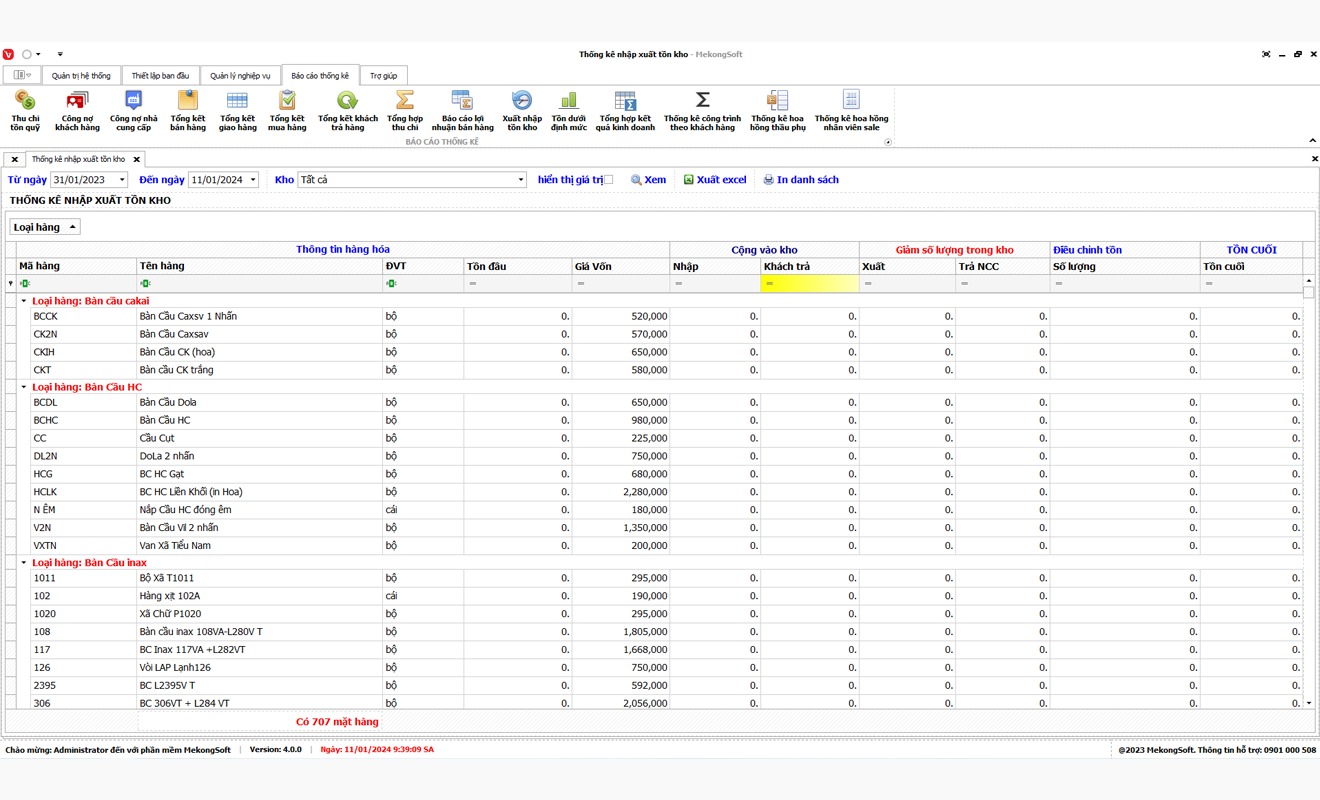Click the Loại hàng group-by sort header

[44, 227]
